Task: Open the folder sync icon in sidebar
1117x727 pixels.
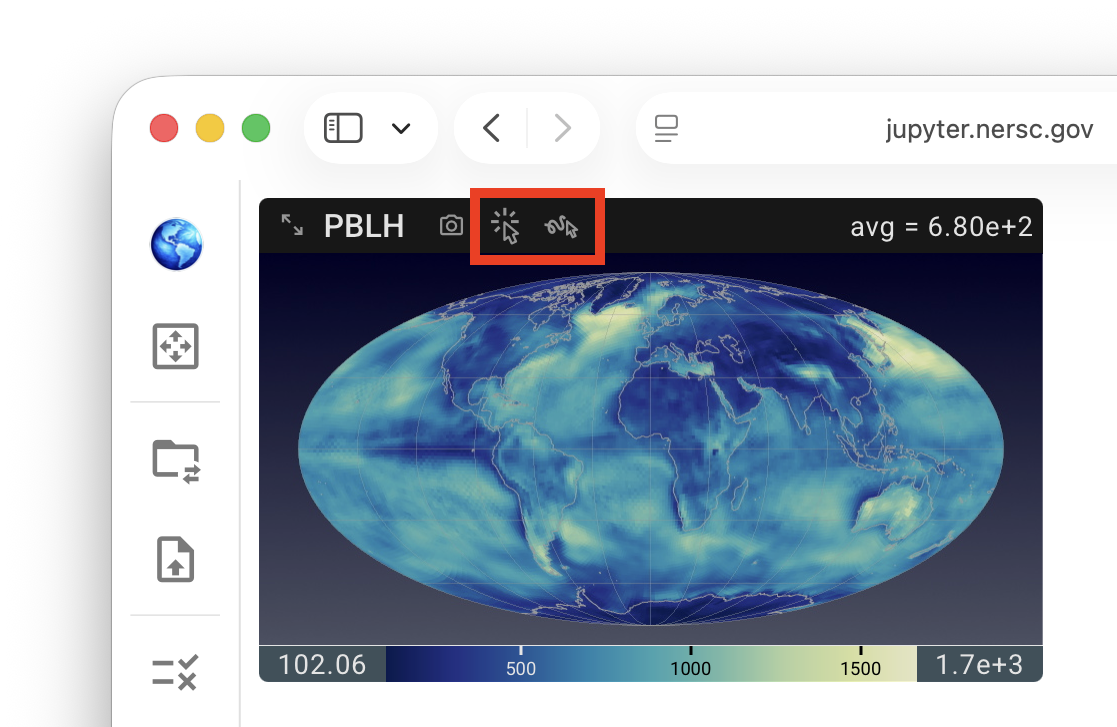Action: pyautogui.click(x=176, y=461)
